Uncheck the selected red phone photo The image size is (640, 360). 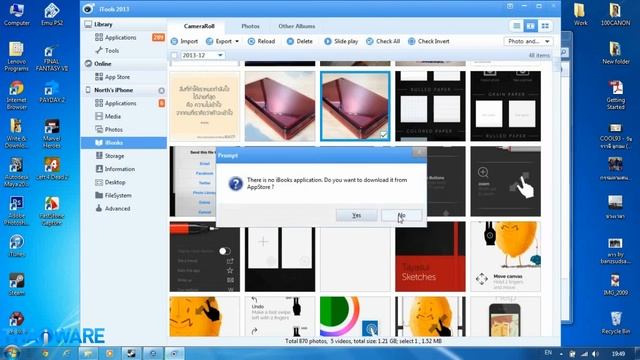(383, 135)
